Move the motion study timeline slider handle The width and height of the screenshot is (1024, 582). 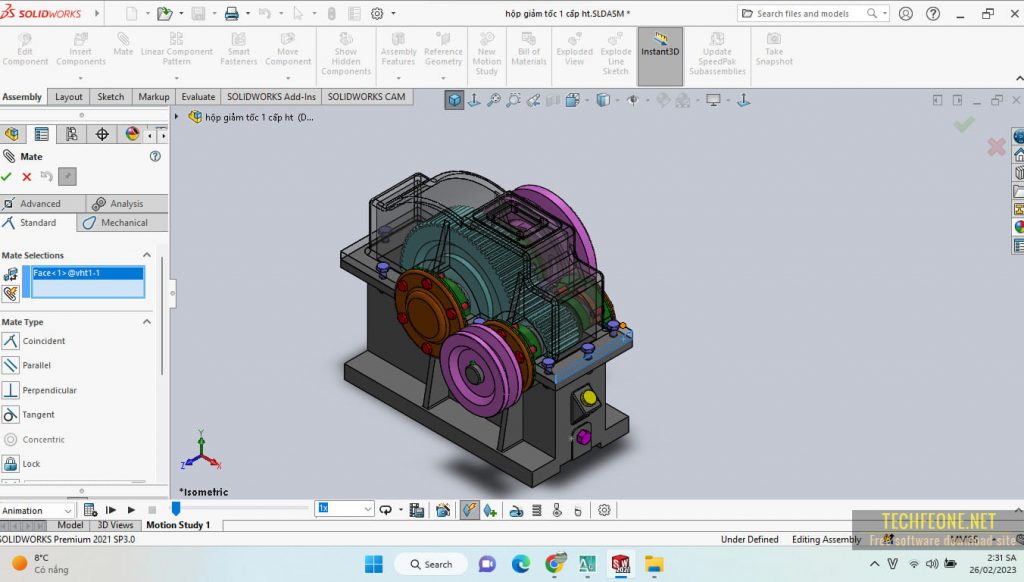pos(176,508)
